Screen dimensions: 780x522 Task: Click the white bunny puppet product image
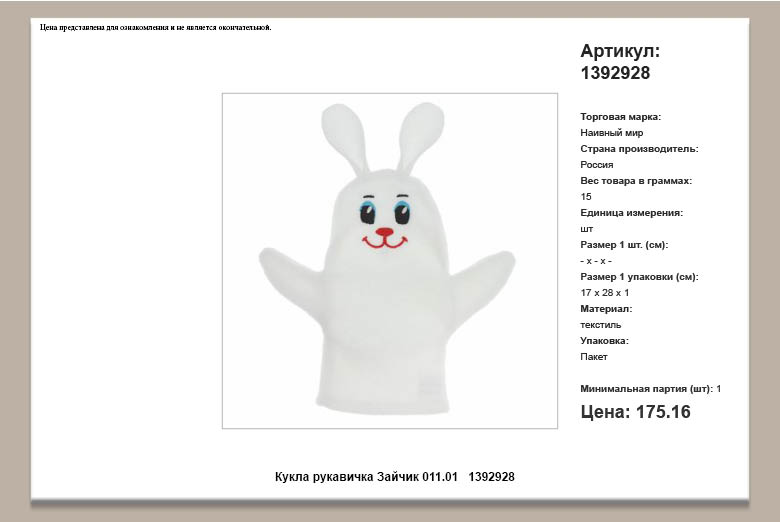390,261
